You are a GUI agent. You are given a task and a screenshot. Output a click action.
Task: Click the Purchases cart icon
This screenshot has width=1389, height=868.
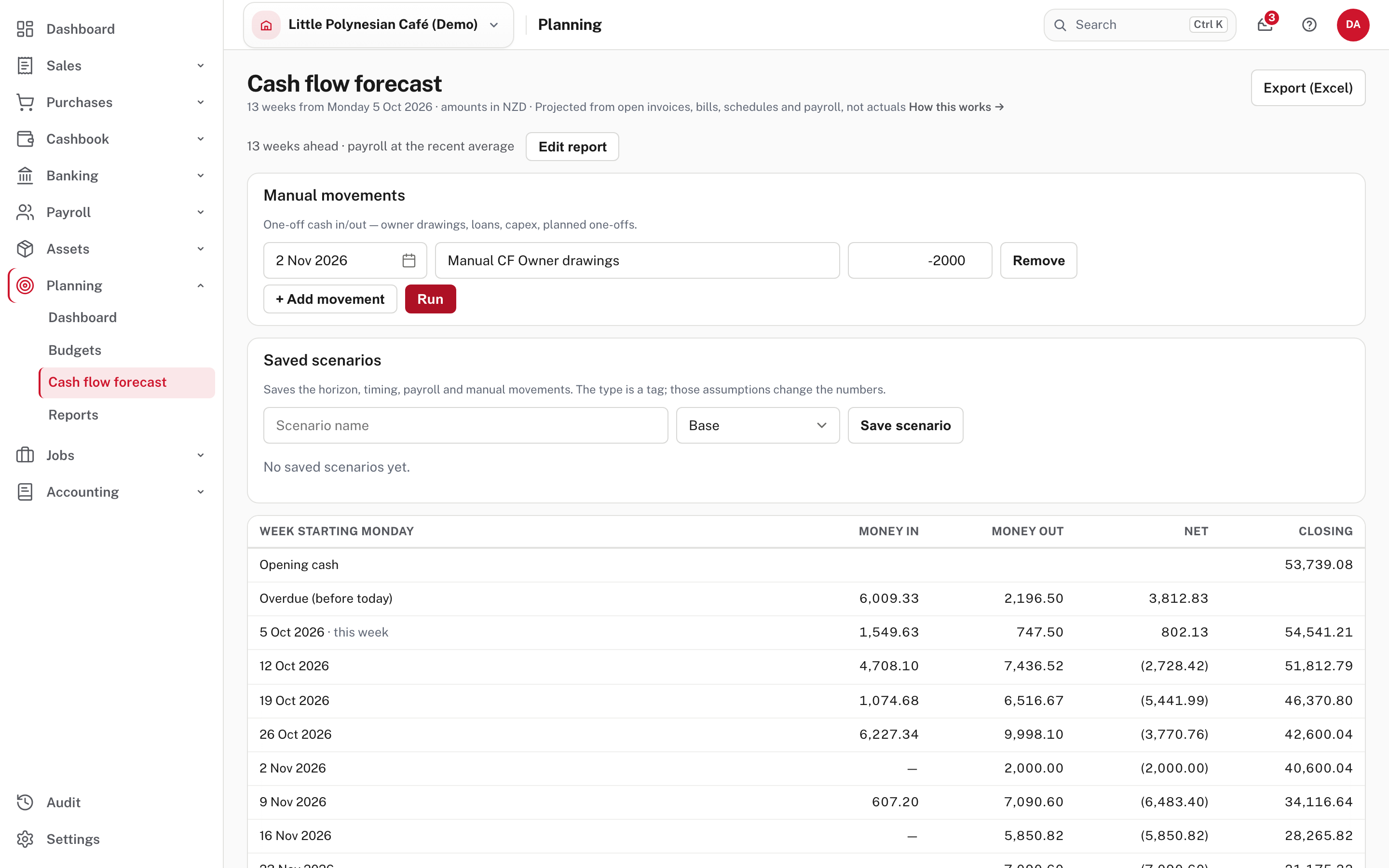tap(25, 102)
